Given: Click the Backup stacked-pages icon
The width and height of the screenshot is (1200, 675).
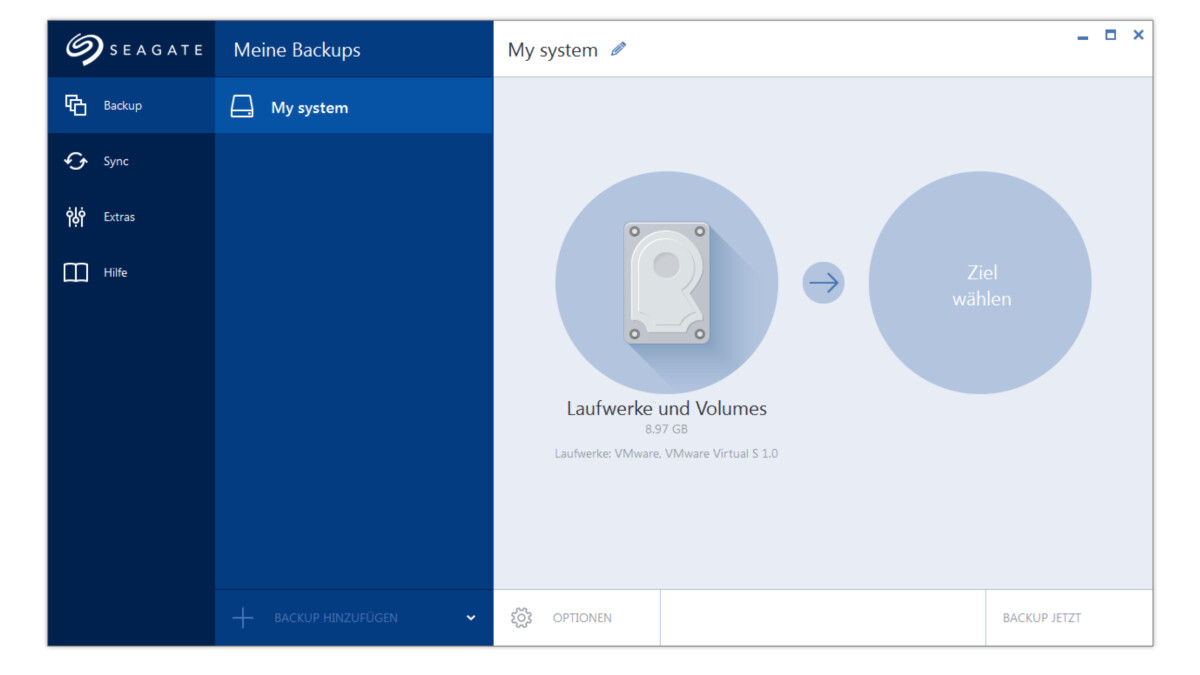Looking at the screenshot, I should tap(76, 105).
